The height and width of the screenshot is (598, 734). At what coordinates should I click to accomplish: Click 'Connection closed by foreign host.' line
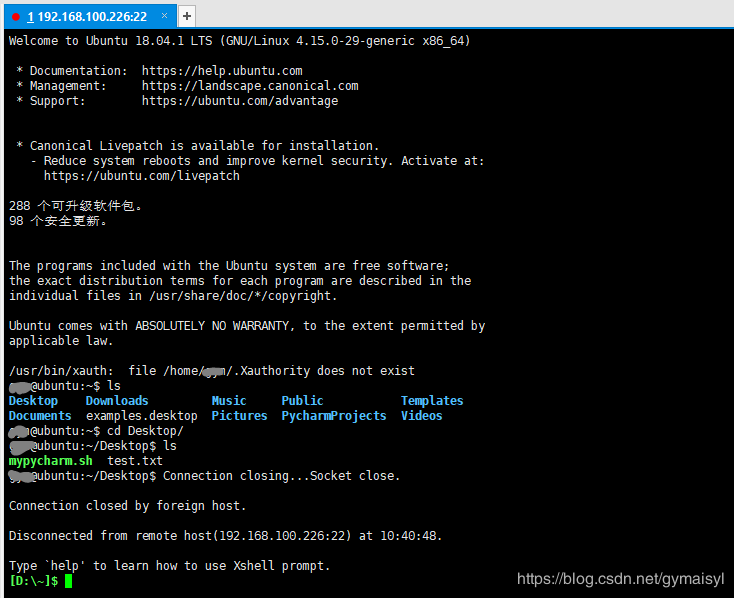[127, 506]
